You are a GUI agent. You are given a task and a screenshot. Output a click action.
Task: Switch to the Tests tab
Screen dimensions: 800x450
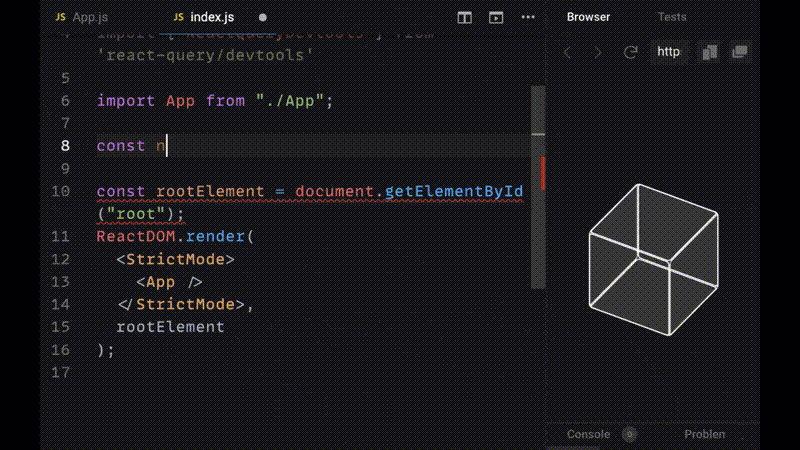pyautogui.click(x=672, y=17)
